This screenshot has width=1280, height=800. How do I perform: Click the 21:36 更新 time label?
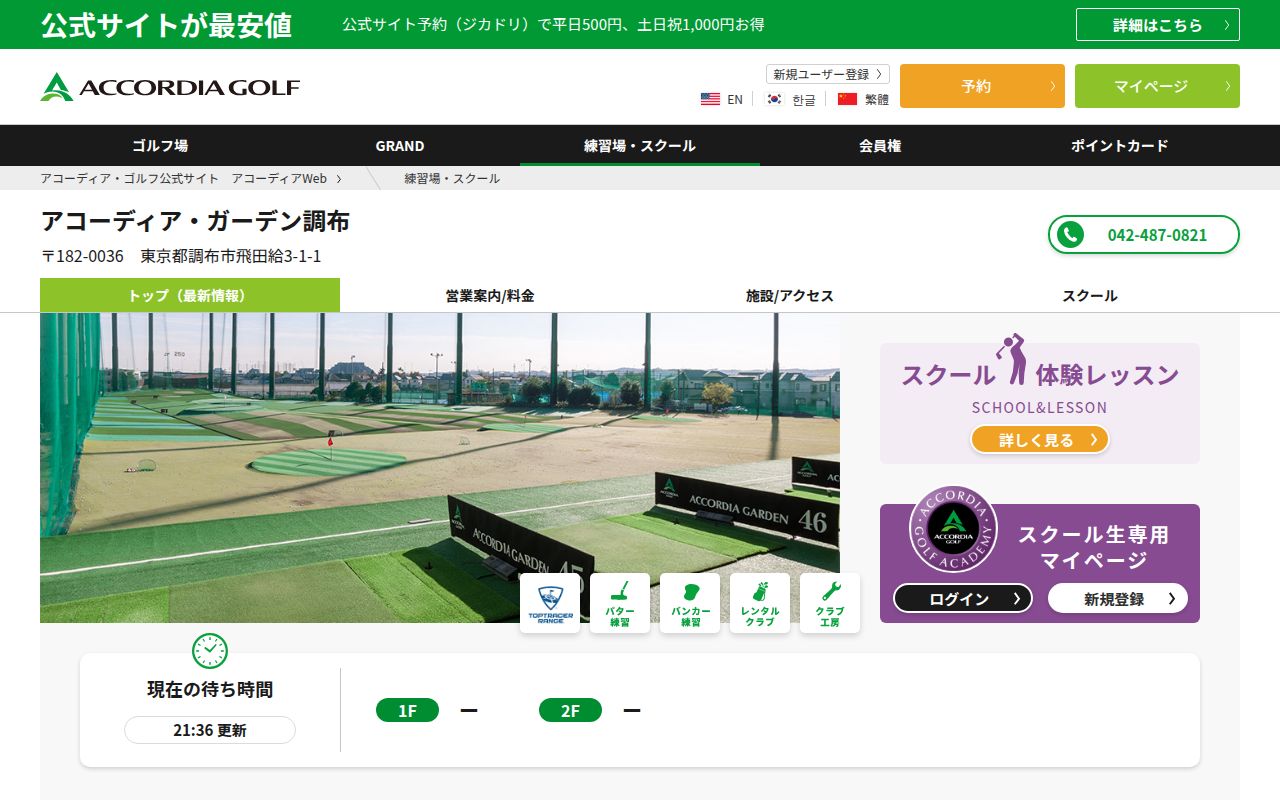click(210, 730)
